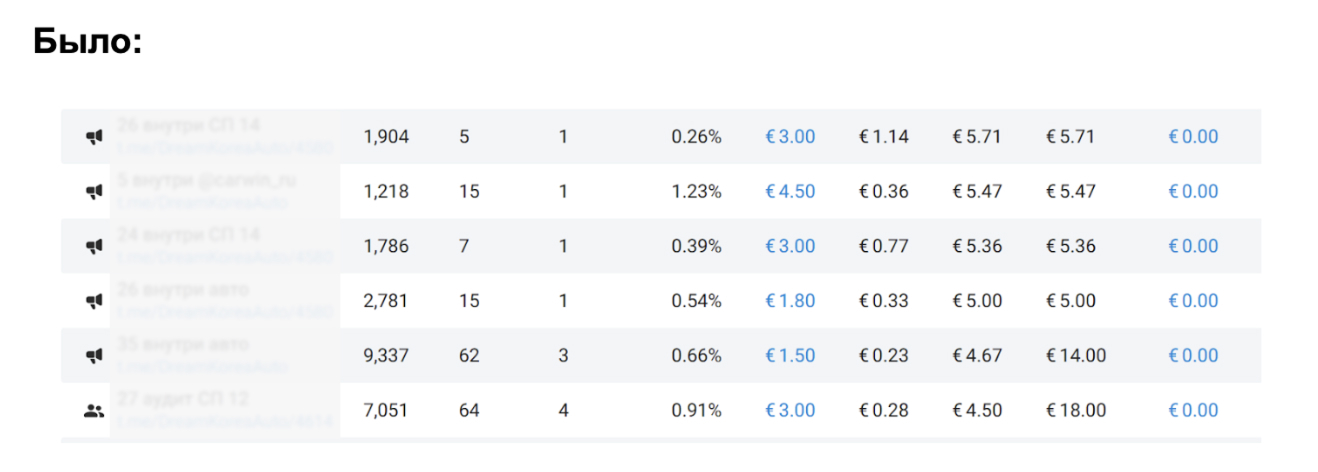Click €3.00 link in the 0.26% row
This screenshot has height=472, width=1318.
tap(790, 137)
